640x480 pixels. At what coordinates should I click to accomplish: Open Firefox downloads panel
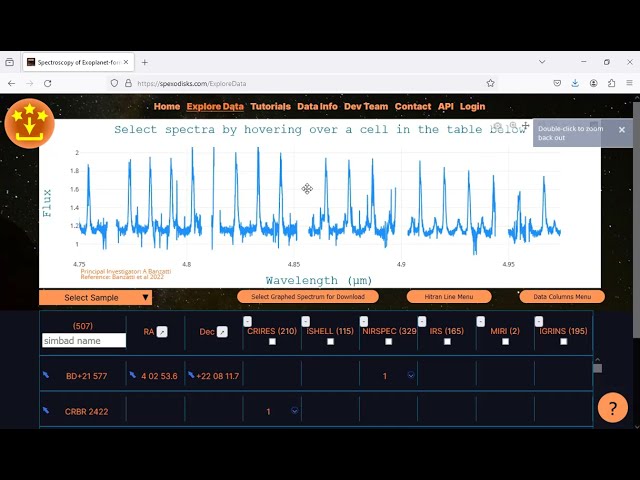tap(575, 83)
